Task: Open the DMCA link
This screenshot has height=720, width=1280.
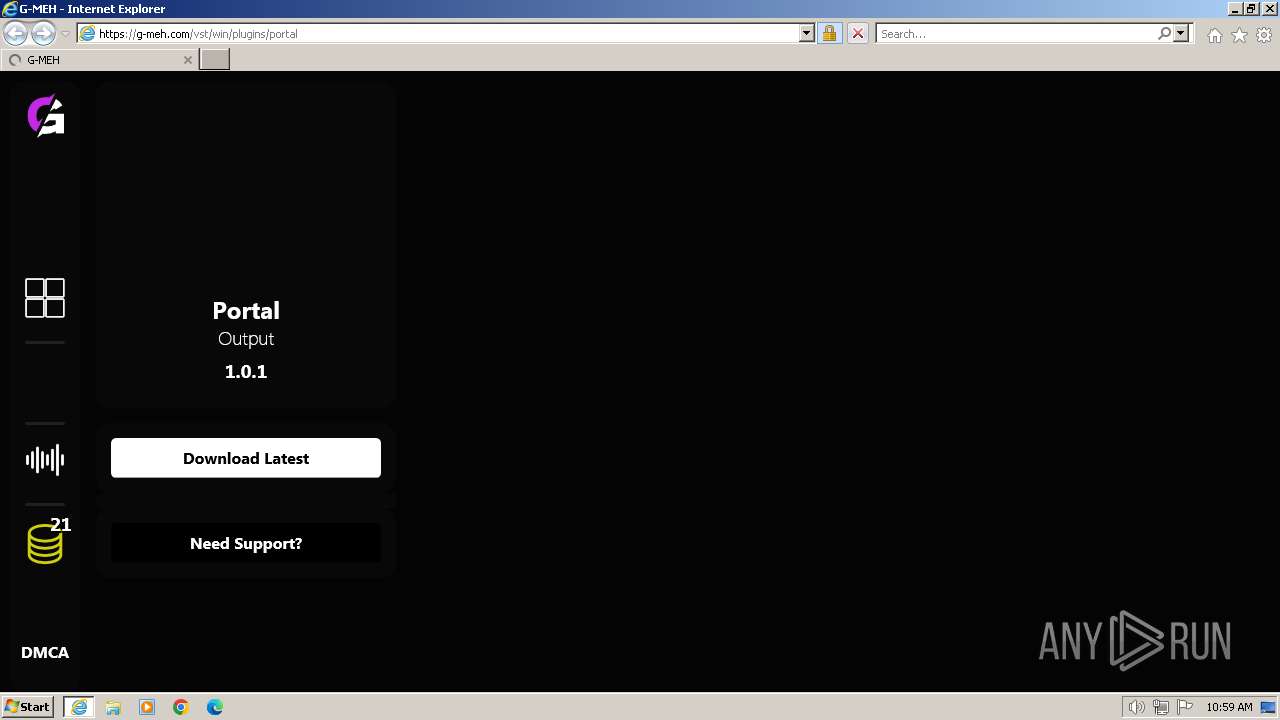Action: (45, 652)
